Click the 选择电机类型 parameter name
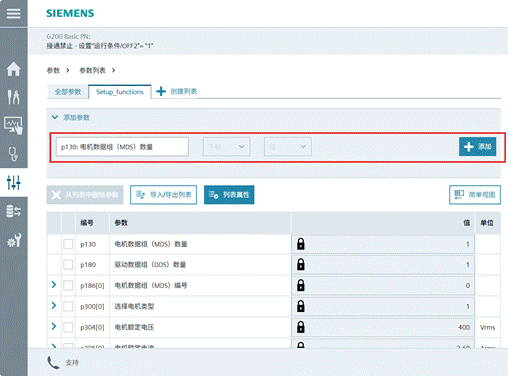This screenshot has height=376, width=508. coord(134,306)
